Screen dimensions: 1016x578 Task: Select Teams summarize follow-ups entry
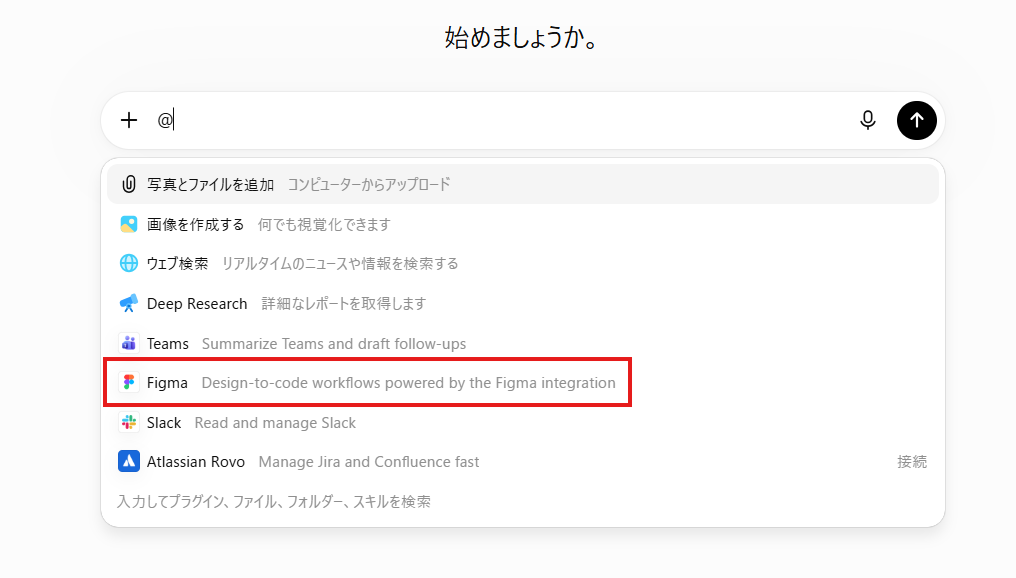(x=523, y=343)
